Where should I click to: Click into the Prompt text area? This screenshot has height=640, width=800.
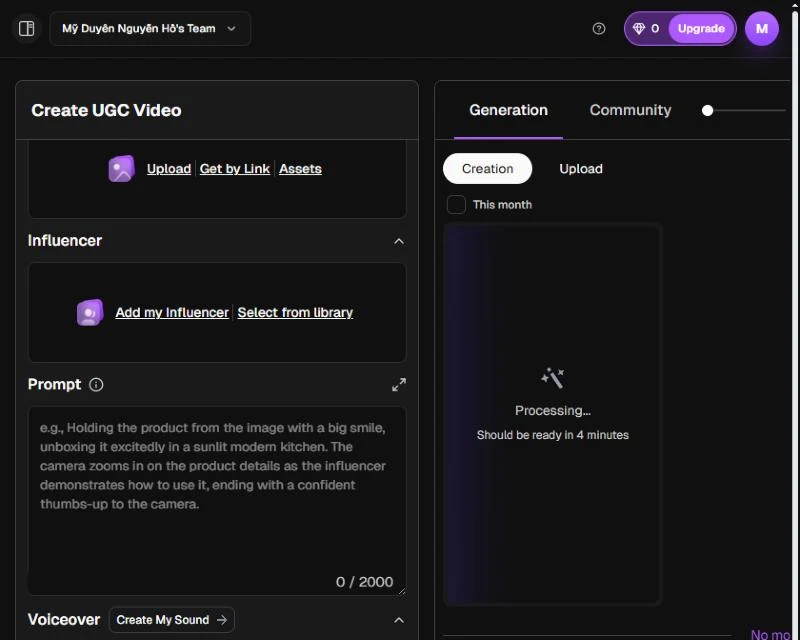coord(217,500)
